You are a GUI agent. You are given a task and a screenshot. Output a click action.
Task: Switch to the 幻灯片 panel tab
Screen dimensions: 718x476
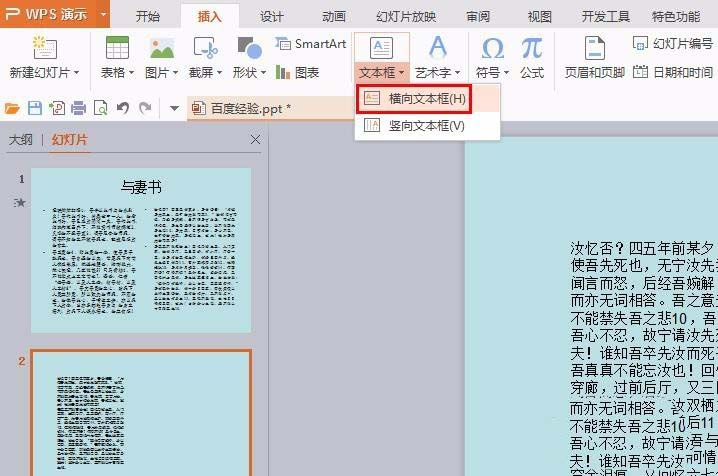point(70,140)
